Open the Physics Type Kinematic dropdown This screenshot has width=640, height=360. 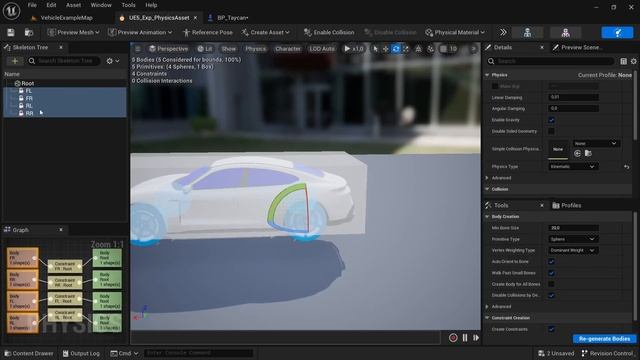click(572, 167)
